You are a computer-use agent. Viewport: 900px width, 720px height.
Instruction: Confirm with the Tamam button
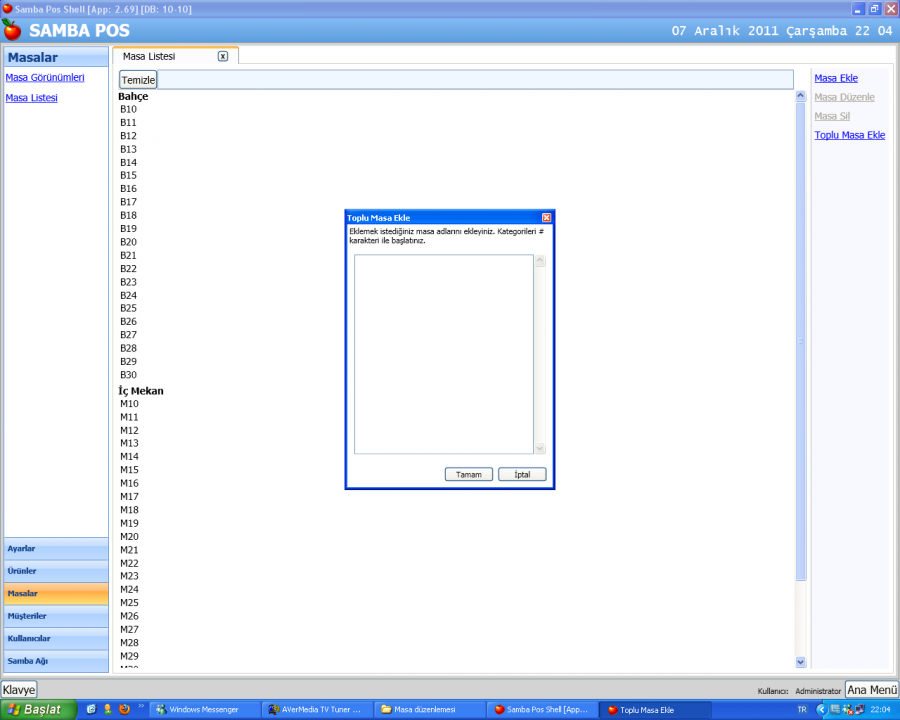click(468, 474)
